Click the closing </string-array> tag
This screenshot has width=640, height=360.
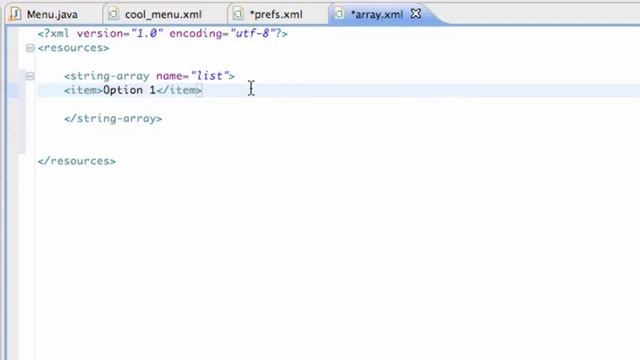(113, 118)
